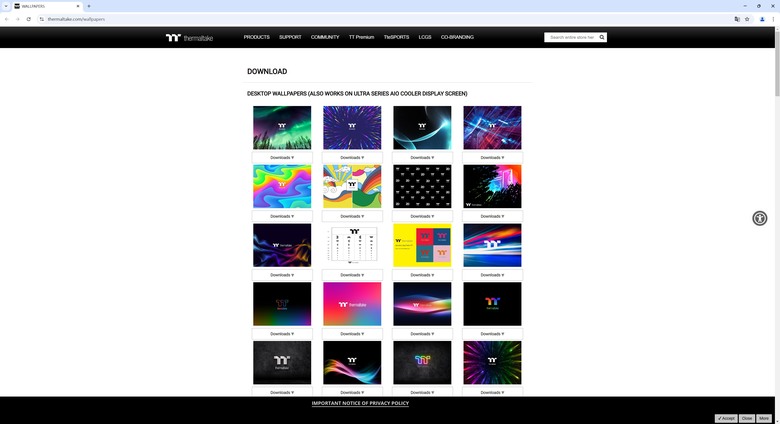The image size is (780, 424).
Task: Click the address bar URL
Action: (76, 19)
